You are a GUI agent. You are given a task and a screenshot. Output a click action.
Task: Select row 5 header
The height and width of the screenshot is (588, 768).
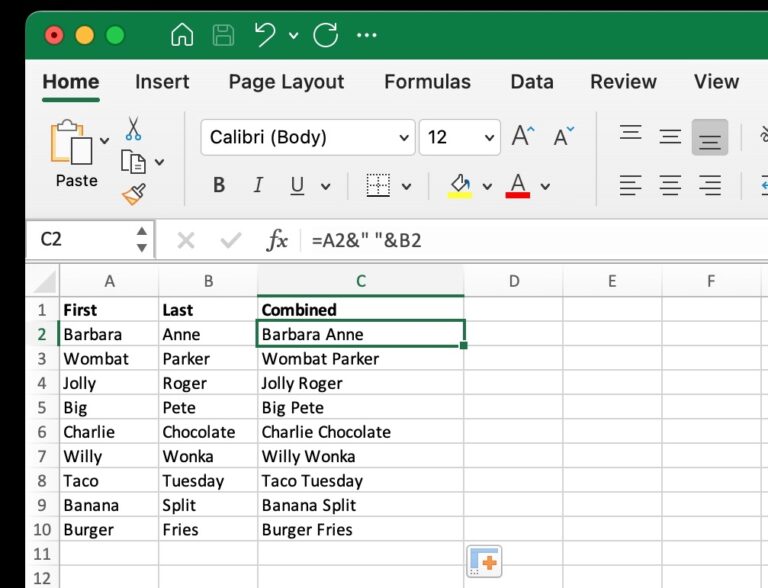click(x=42, y=407)
